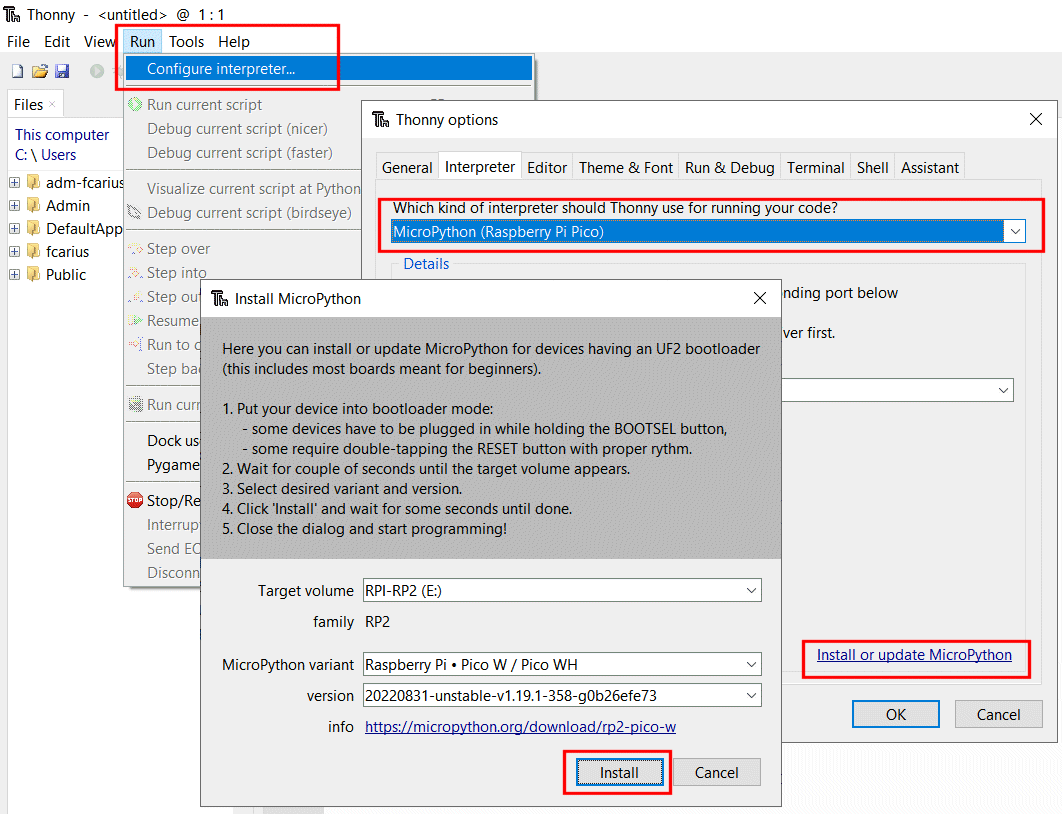Click the red Stop/Restart sign icon
1062x814 pixels.
click(x=135, y=500)
